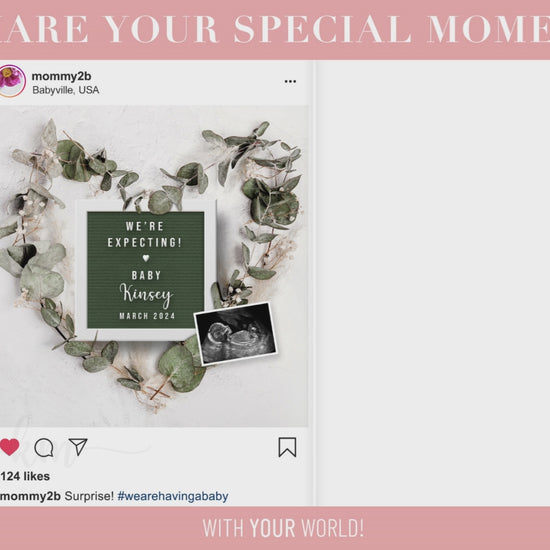Click the Babyville, USA location
Image resolution: width=550 pixels, height=550 pixels.
[x=66, y=90]
